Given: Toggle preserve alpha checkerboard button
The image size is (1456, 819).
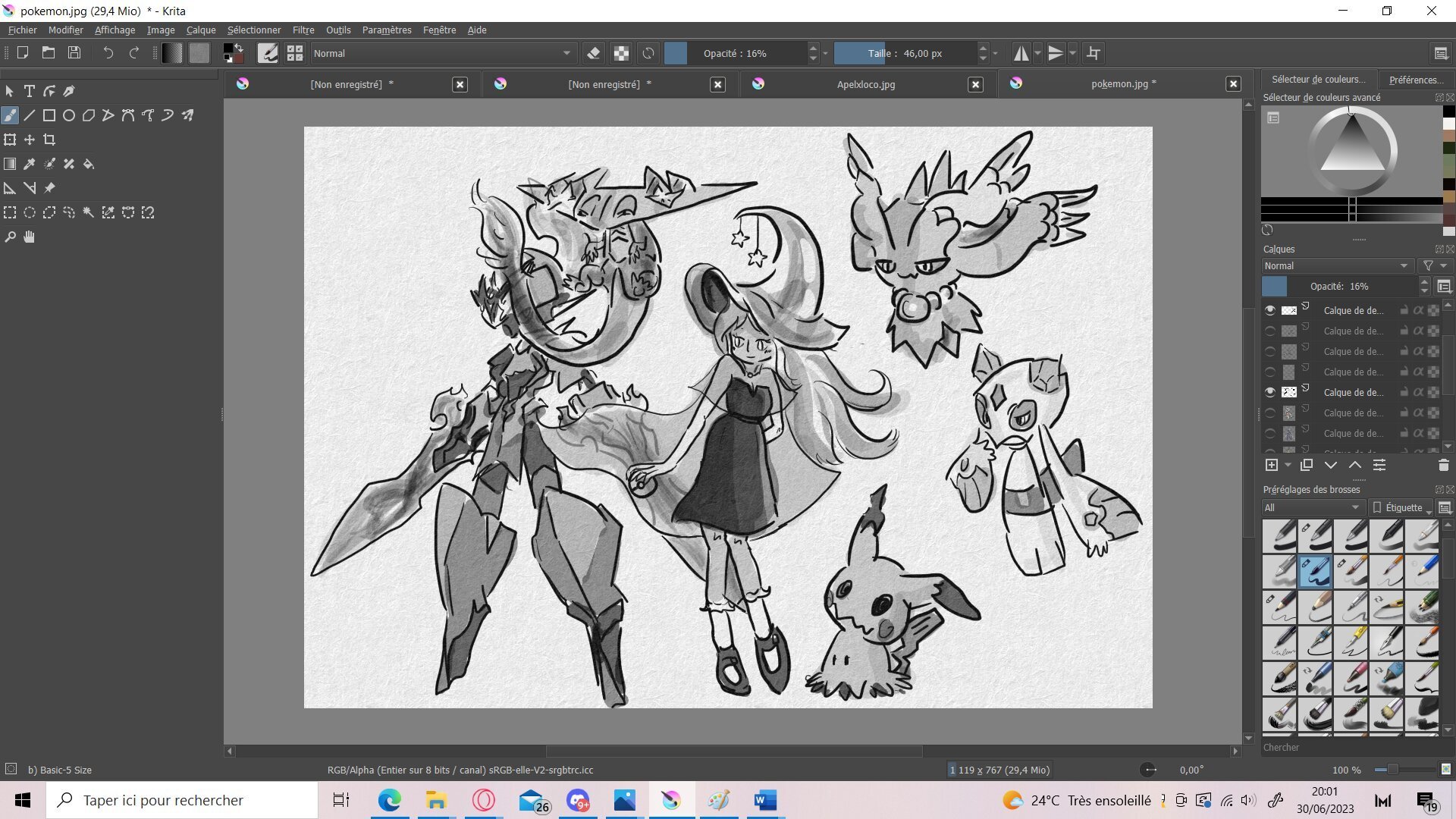Looking at the screenshot, I should 621,53.
